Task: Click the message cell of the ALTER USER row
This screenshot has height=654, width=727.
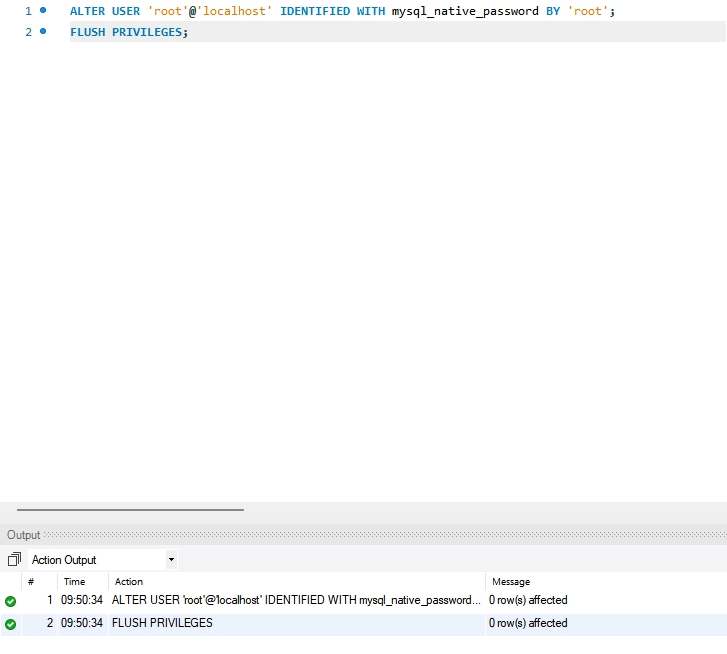Action: [x=528, y=600]
